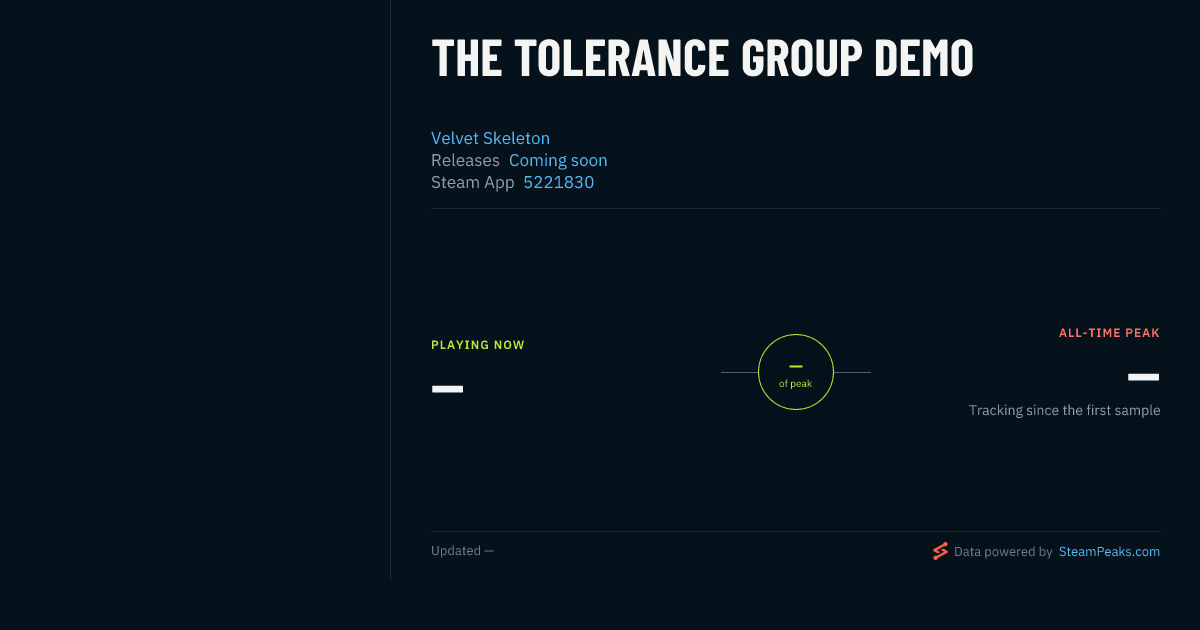1200x630 pixels.
Task: Click the of peak text inside circle
Action: 796,384
